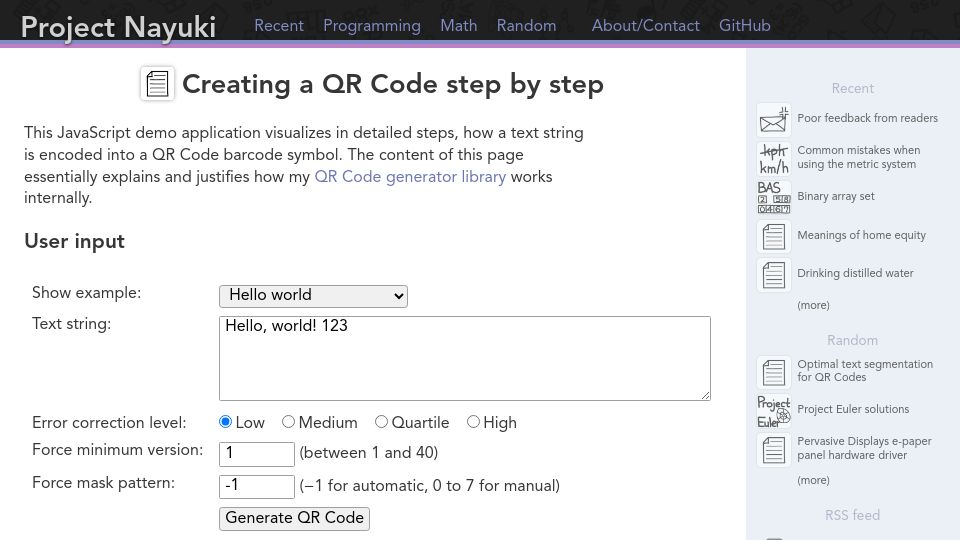Image resolution: width=960 pixels, height=540 pixels.
Task: Open the Random header menu item
Action: (527, 26)
